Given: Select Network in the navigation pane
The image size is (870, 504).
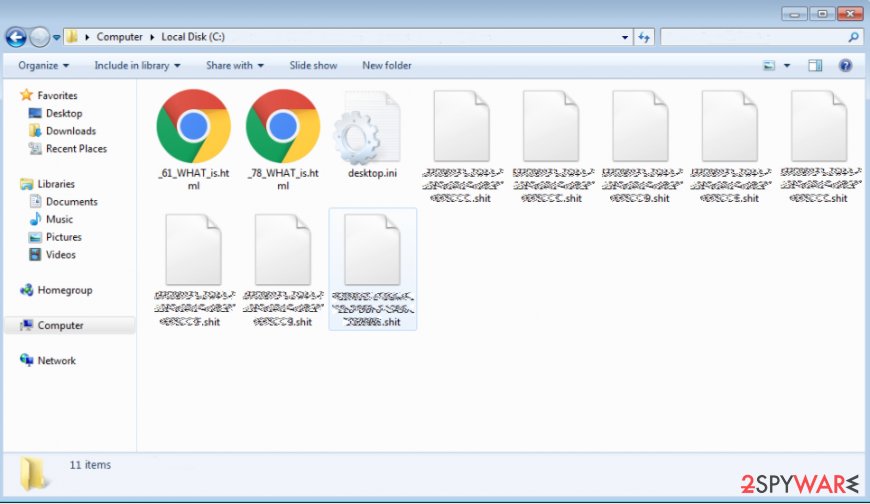Looking at the screenshot, I should [57, 361].
